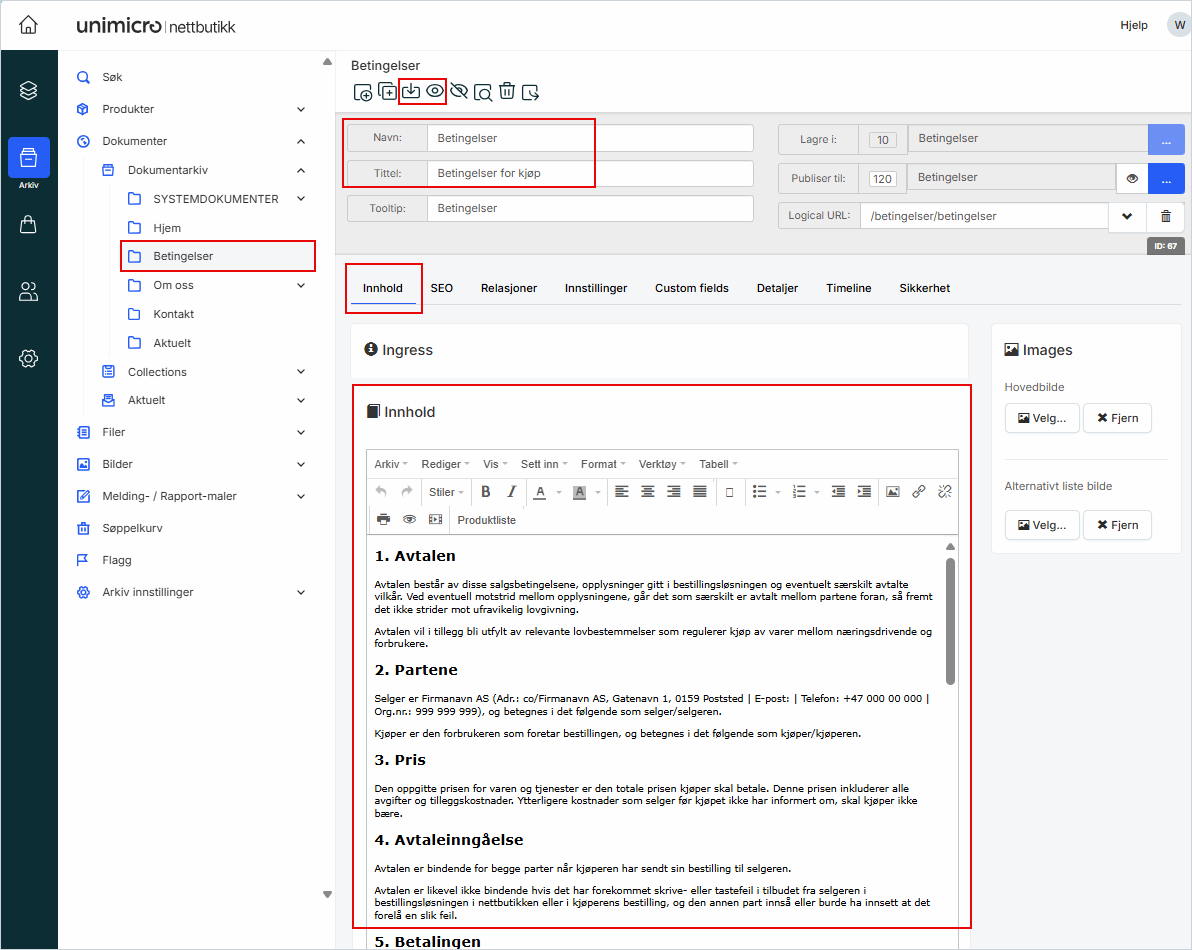The width and height of the screenshot is (1192, 950).
Task: Click the eye button next to Publiser til
Action: point(1132,178)
